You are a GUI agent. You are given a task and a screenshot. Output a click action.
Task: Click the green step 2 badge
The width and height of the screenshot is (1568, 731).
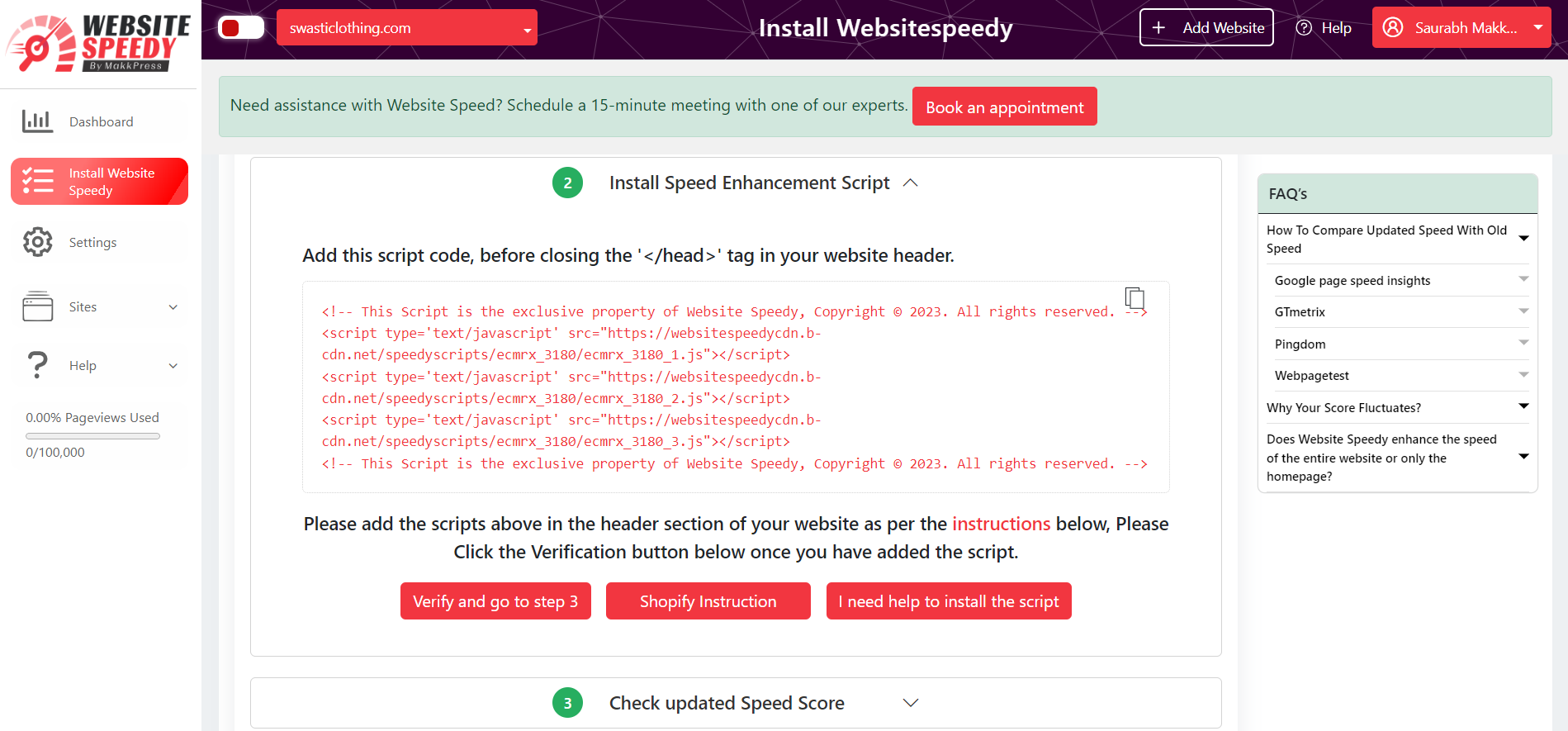567,183
